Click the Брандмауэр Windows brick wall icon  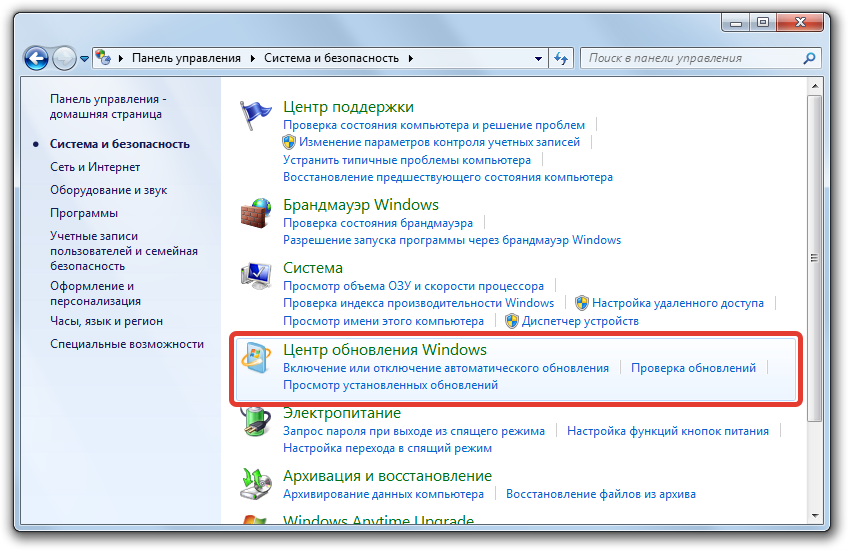tap(256, 213)
